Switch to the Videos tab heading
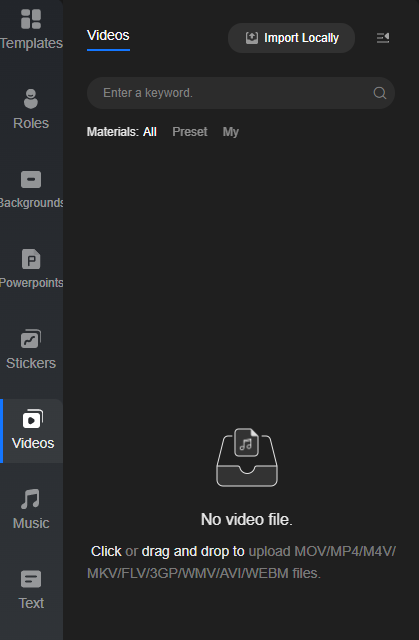419x640 pixels. [108, 36]
